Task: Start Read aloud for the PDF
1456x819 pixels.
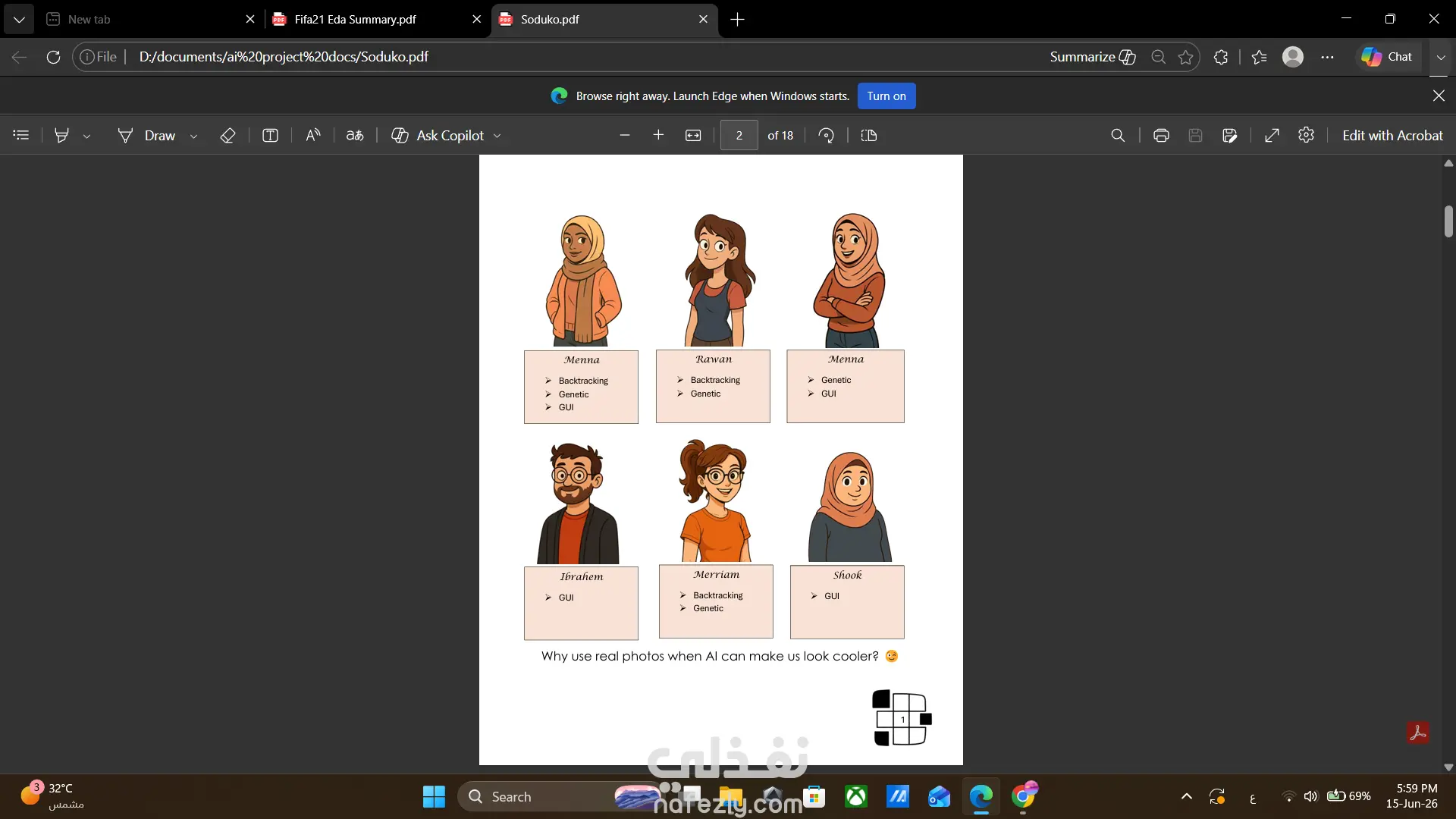Action: pyautogui.click(x=313, y=135)
